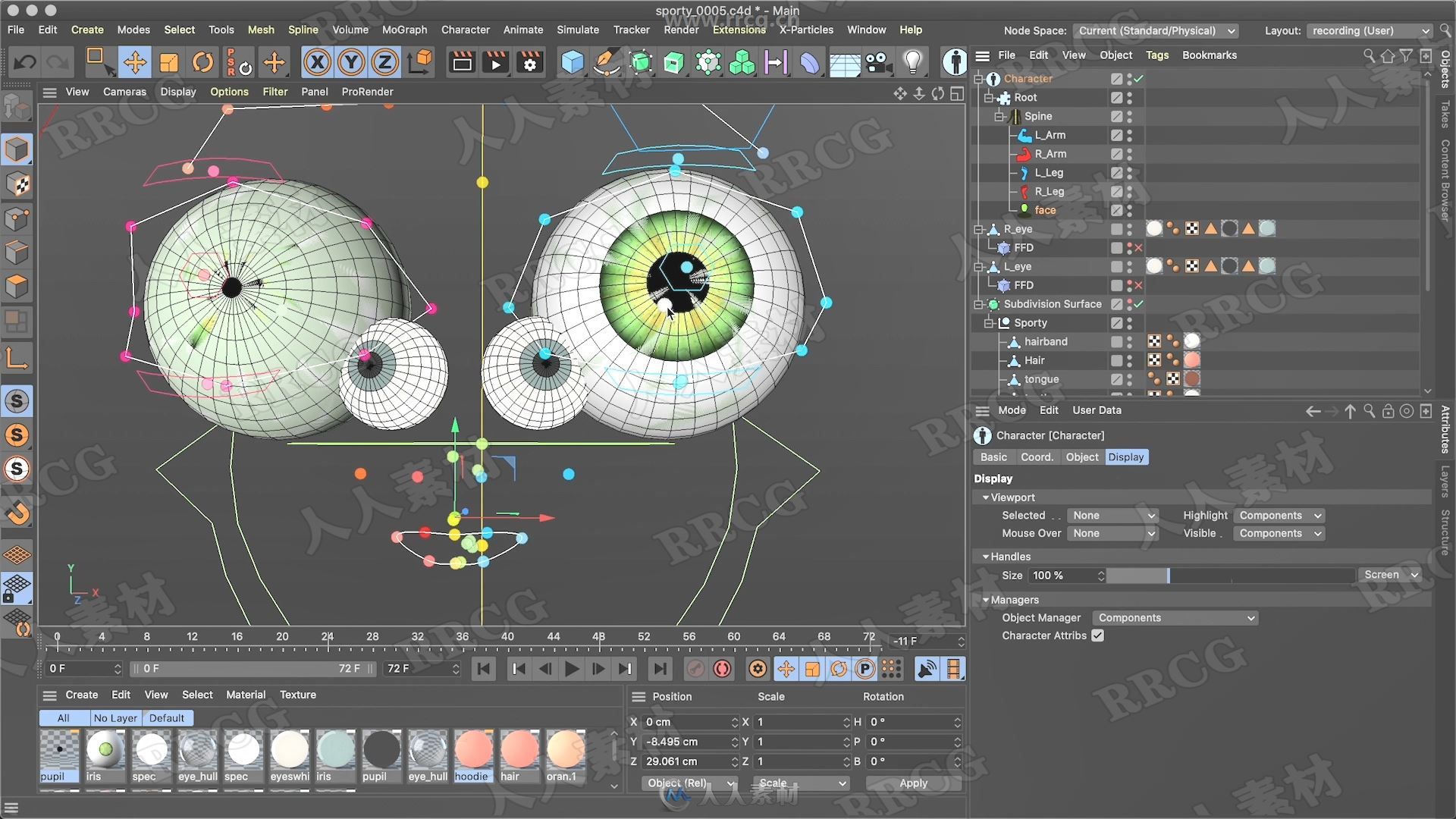The image size is (1456, 819).
Task: Click the Display tab in attributes
Action: (x=1125, y=456)
